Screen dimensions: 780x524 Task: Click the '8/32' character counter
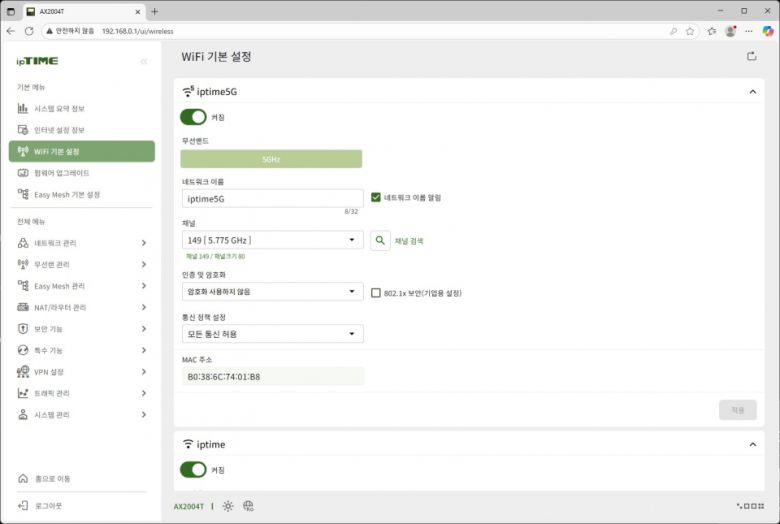click(351, 211)
